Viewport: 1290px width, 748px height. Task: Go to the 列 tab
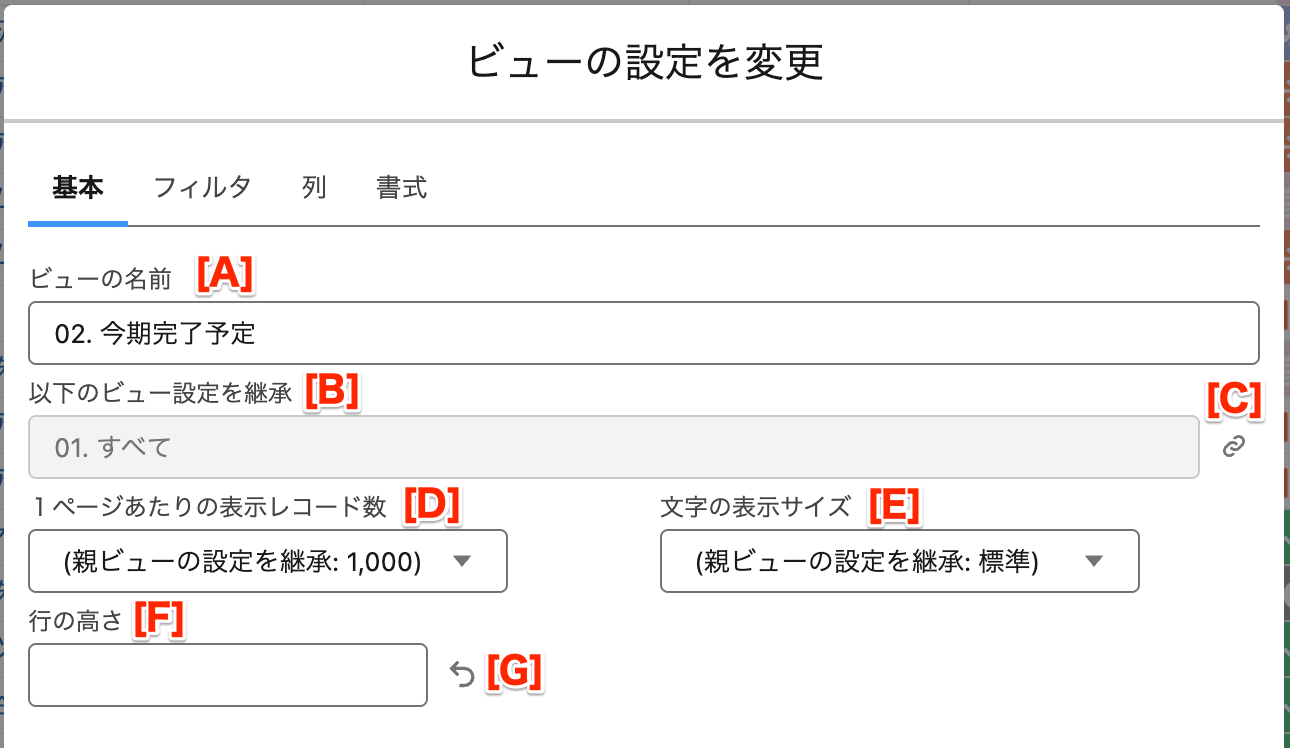(314, 187)
